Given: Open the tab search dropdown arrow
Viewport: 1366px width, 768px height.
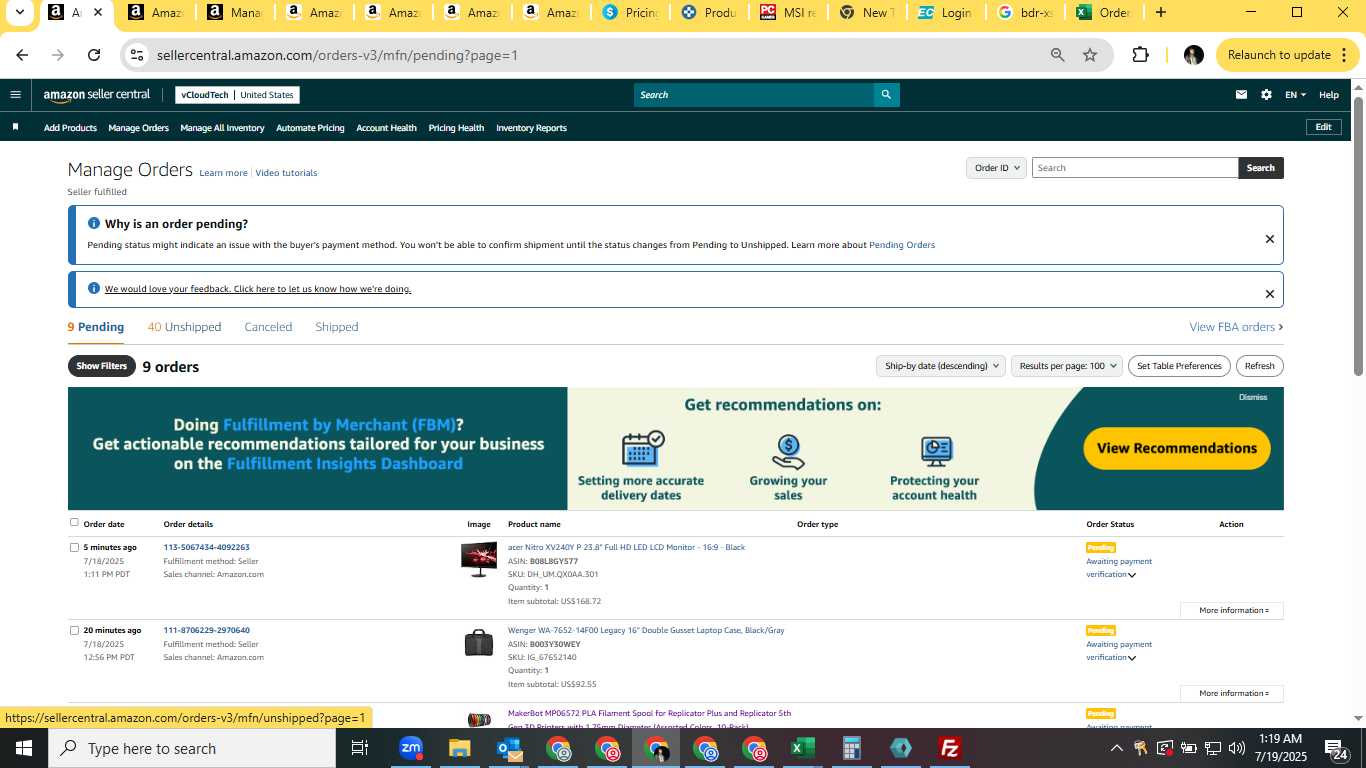Looking at the screenshot, I should coord(19,13).
